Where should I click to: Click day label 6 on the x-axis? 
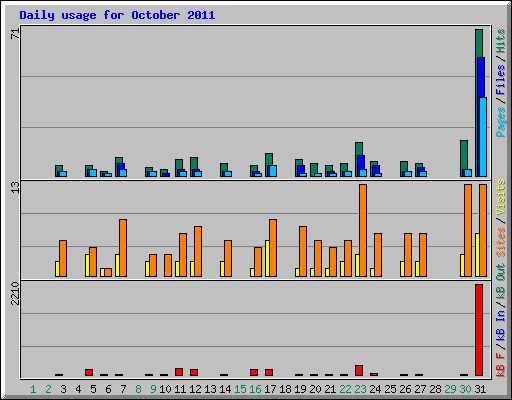tap(108, 389)
